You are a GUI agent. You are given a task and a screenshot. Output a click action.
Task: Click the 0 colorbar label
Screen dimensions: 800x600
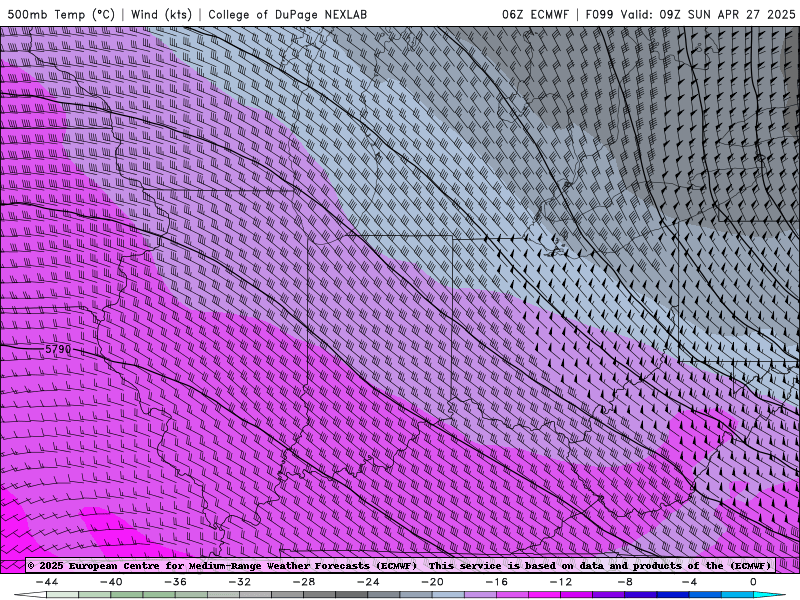pyautogui.click(x=754, y=582)
